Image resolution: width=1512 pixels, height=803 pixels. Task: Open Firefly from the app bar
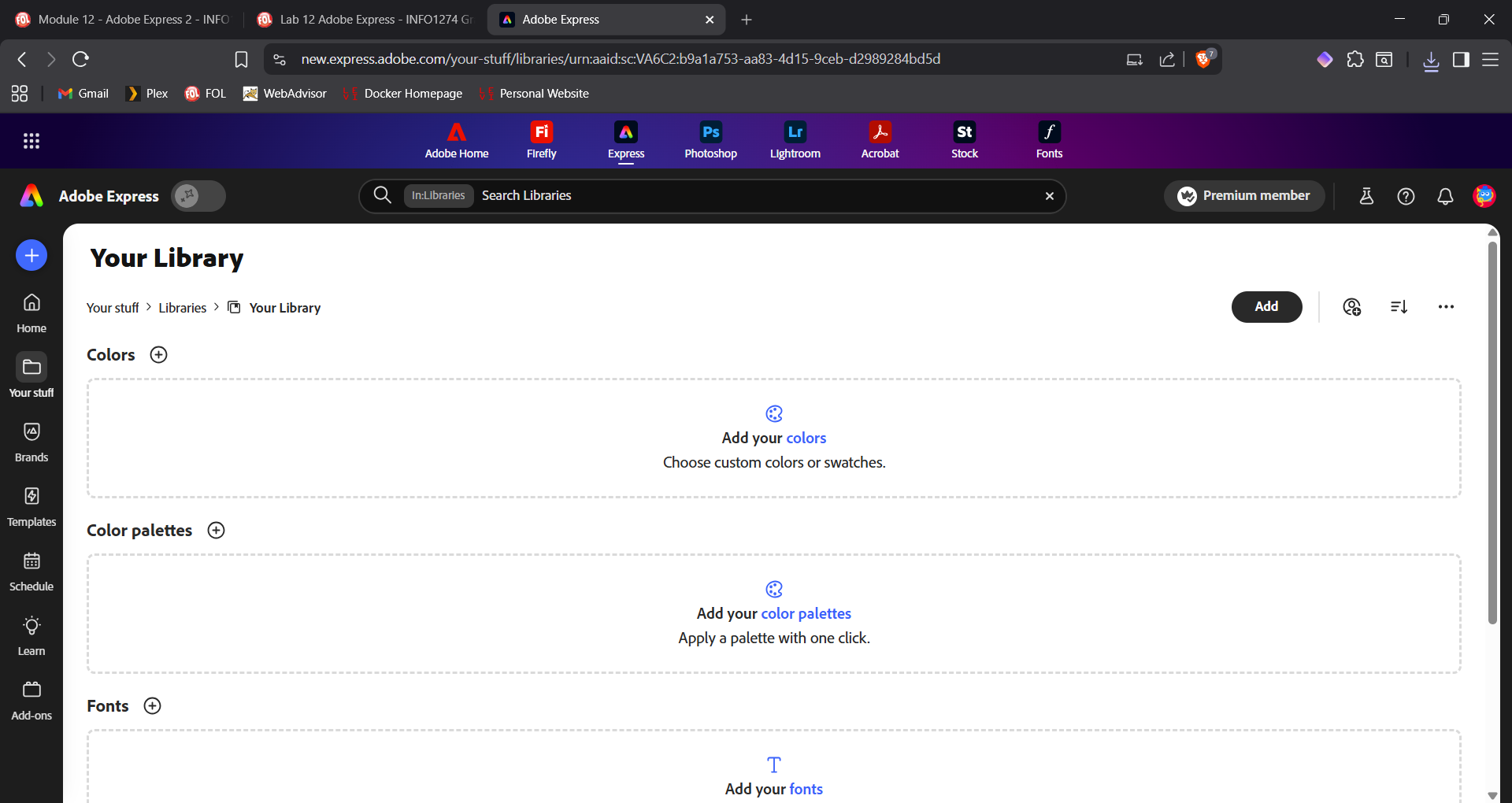(x=541, y=140)
